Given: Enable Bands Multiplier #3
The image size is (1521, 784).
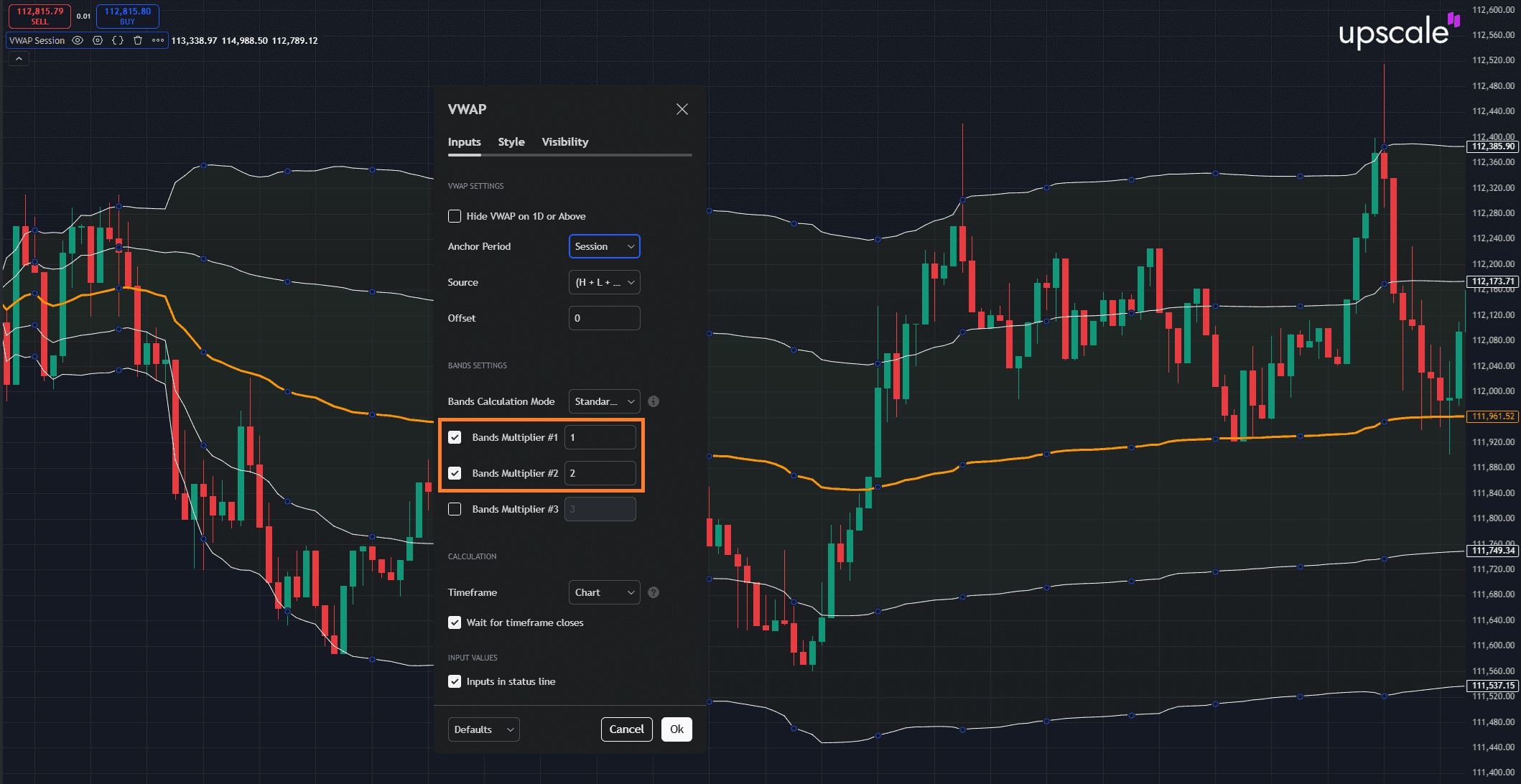Looking at the screenshot, I should click(455, 509).
